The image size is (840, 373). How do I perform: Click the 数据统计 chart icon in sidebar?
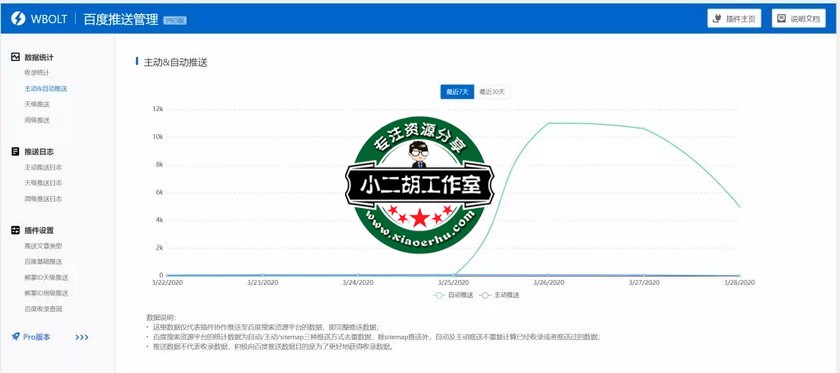pos(16,56)
